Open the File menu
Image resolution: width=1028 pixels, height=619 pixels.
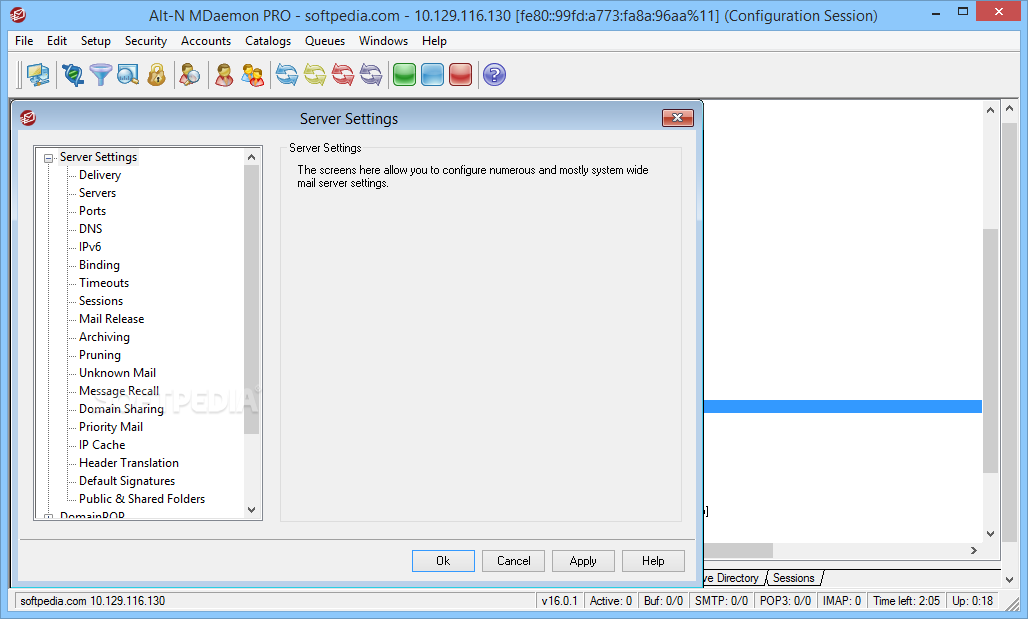click(x=24, y=41)
